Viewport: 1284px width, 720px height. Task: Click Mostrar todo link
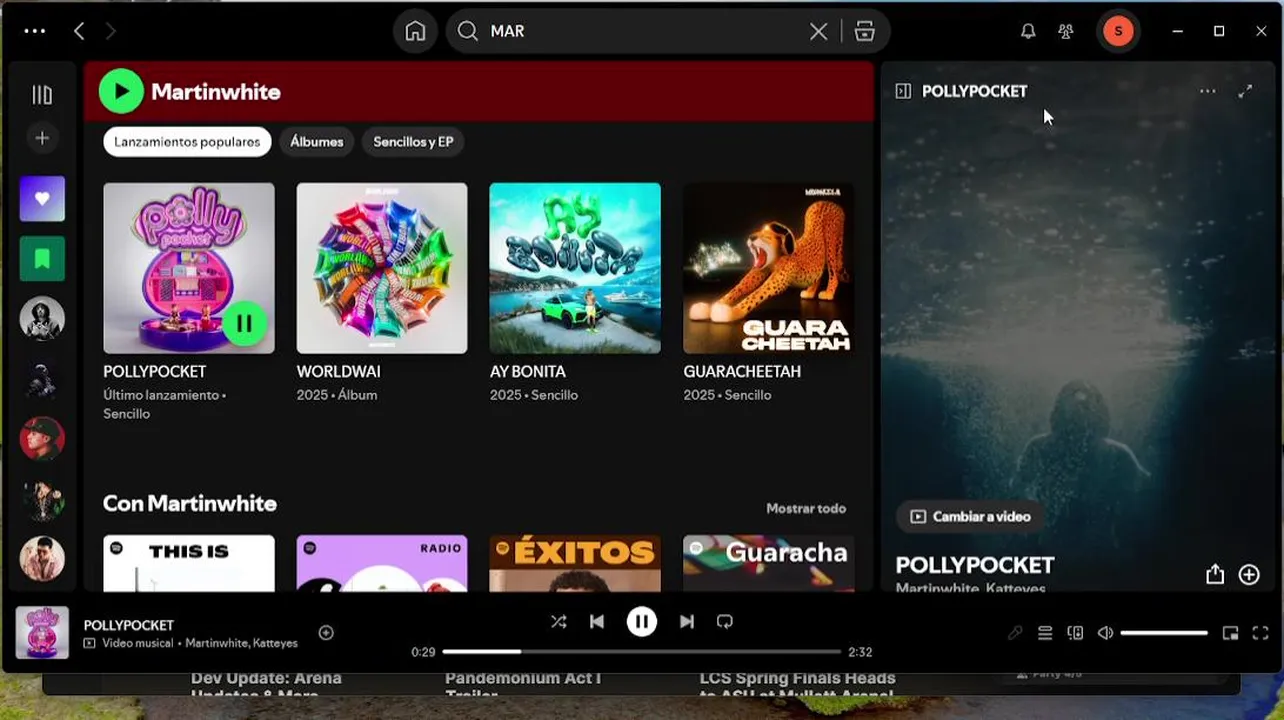[806, 508]
